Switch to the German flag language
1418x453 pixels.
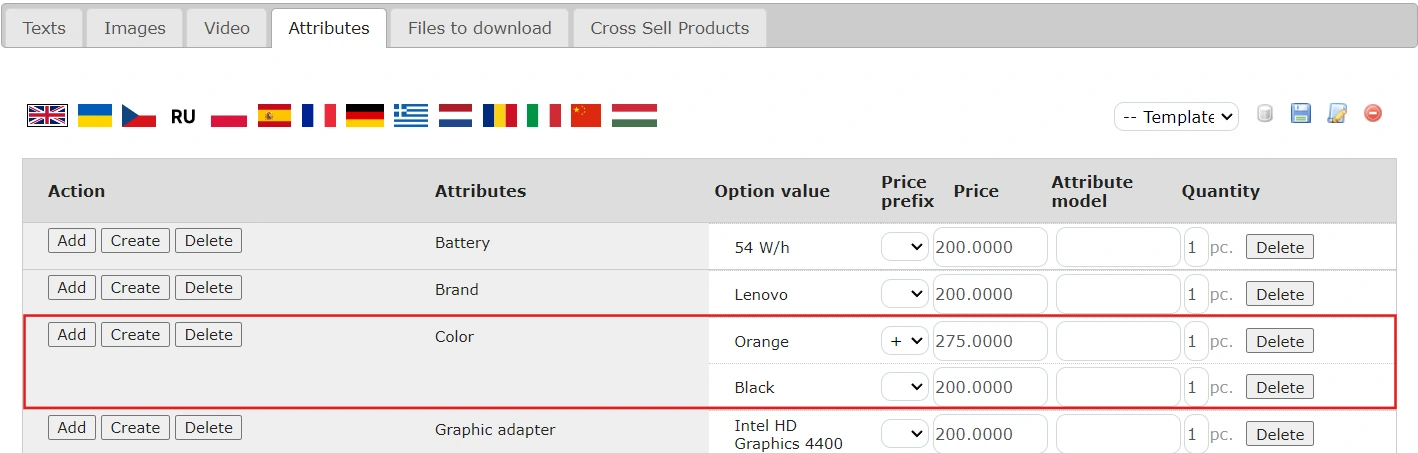pyautogui.click(x=365, y=116)
